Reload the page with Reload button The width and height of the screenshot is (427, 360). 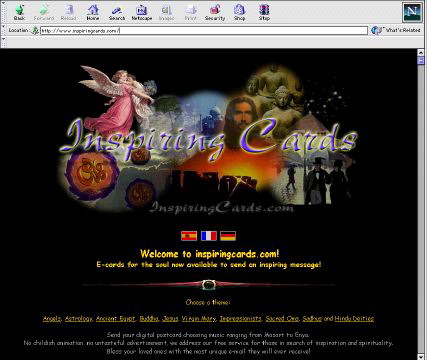click(68, 13)
